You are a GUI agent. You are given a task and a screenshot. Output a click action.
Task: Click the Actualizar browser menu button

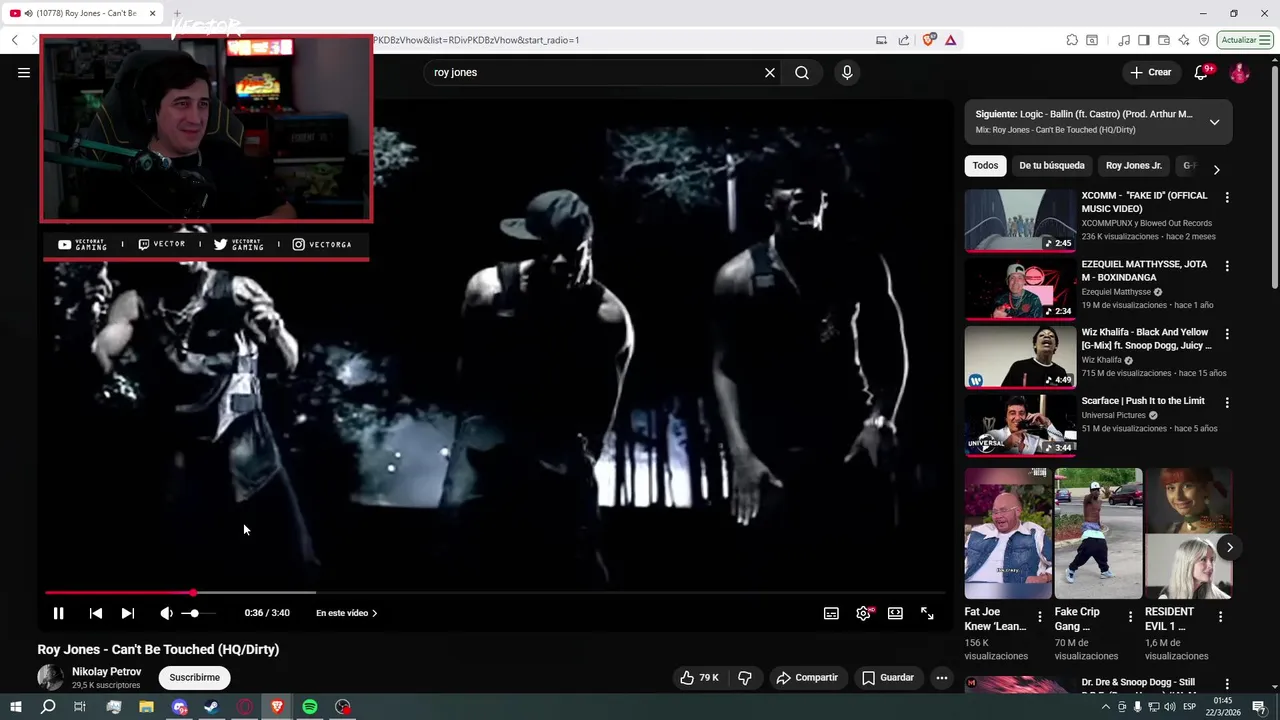click(1245, 40)
